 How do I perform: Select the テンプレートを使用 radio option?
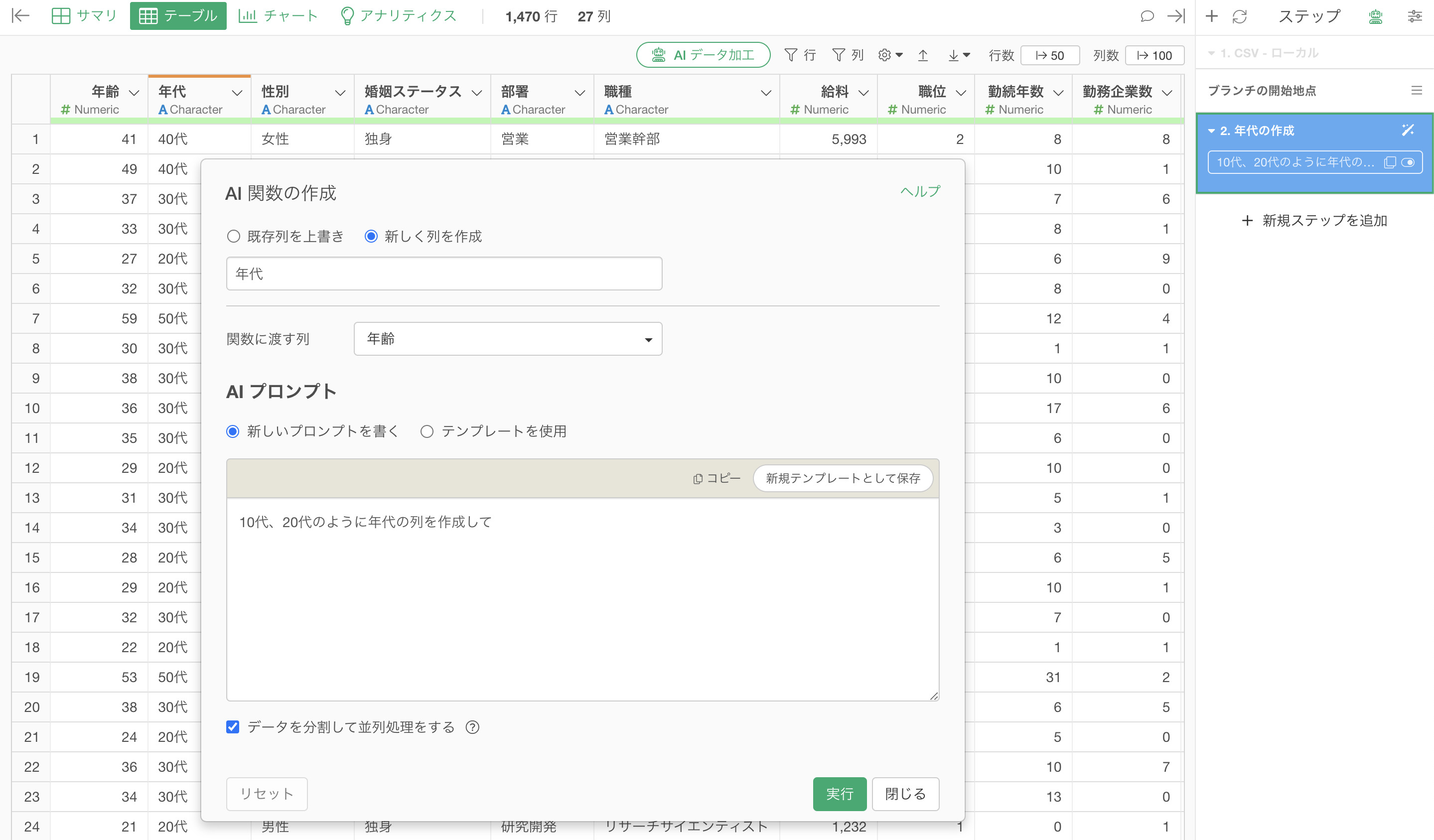(427, 431)
